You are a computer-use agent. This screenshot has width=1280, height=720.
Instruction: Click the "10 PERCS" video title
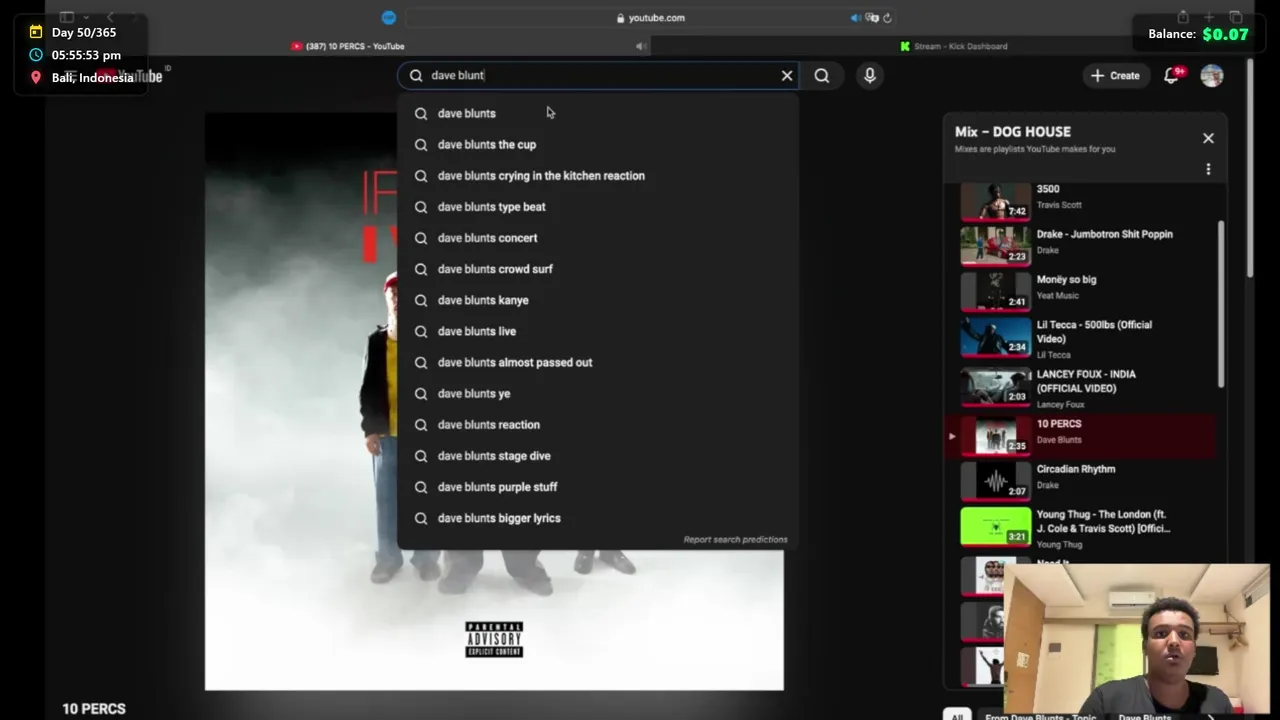point(94,708)
